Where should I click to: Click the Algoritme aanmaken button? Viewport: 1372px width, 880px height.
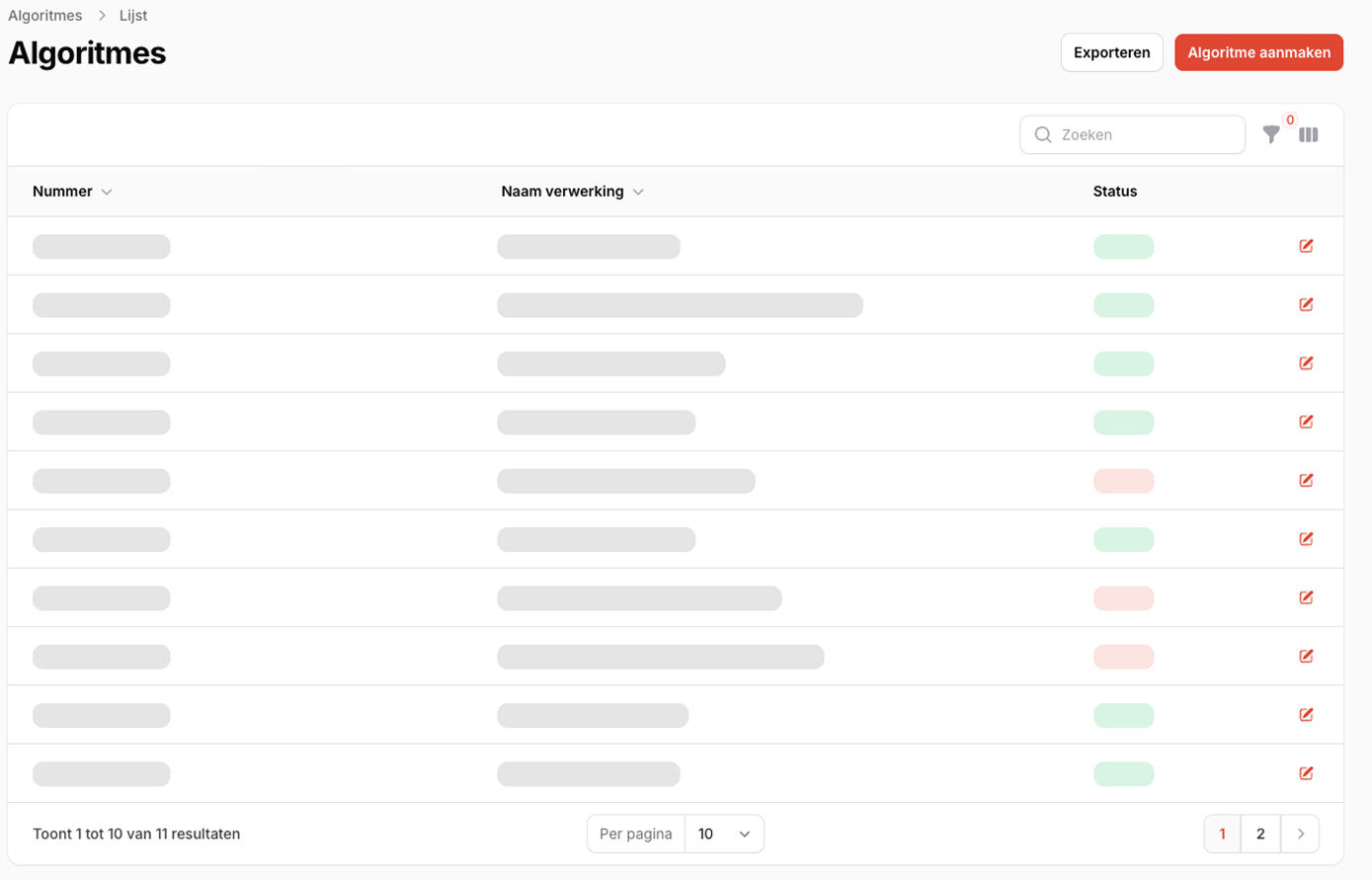[x=1258, y=52]
